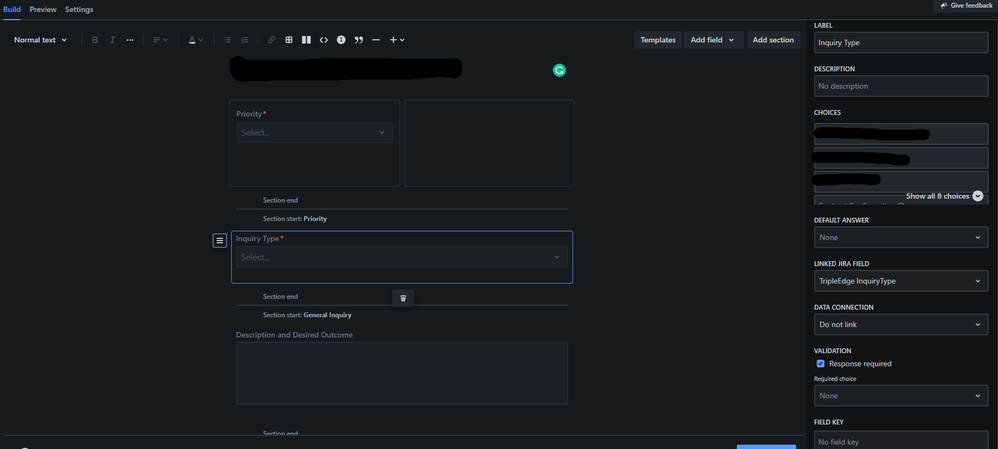Click Add section button
Screen dimensions: 998x449
click(773, 39)
